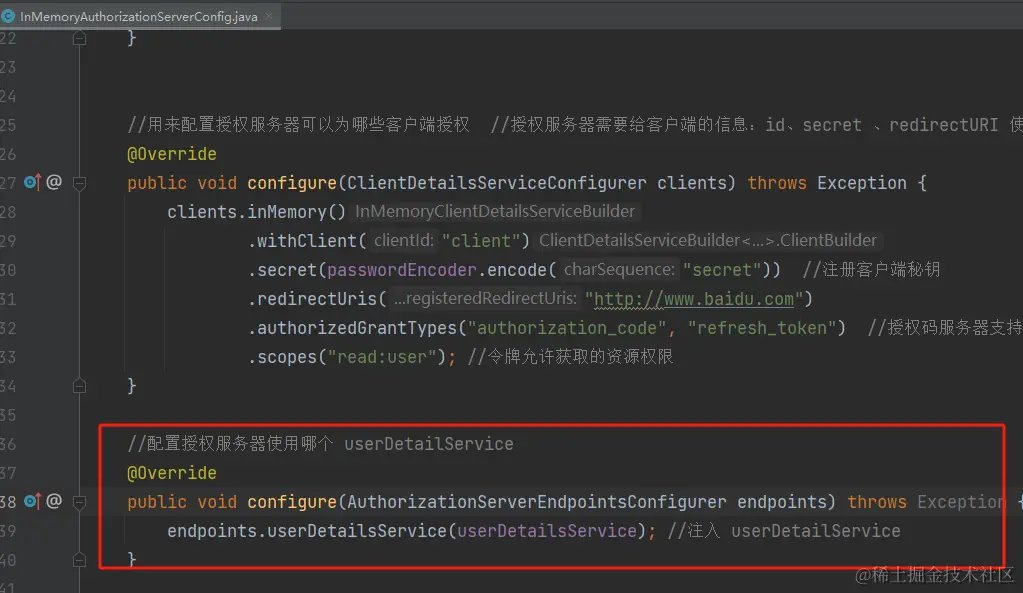
Task: Click the .scopes method call on line 33
Action: [282, 357]
